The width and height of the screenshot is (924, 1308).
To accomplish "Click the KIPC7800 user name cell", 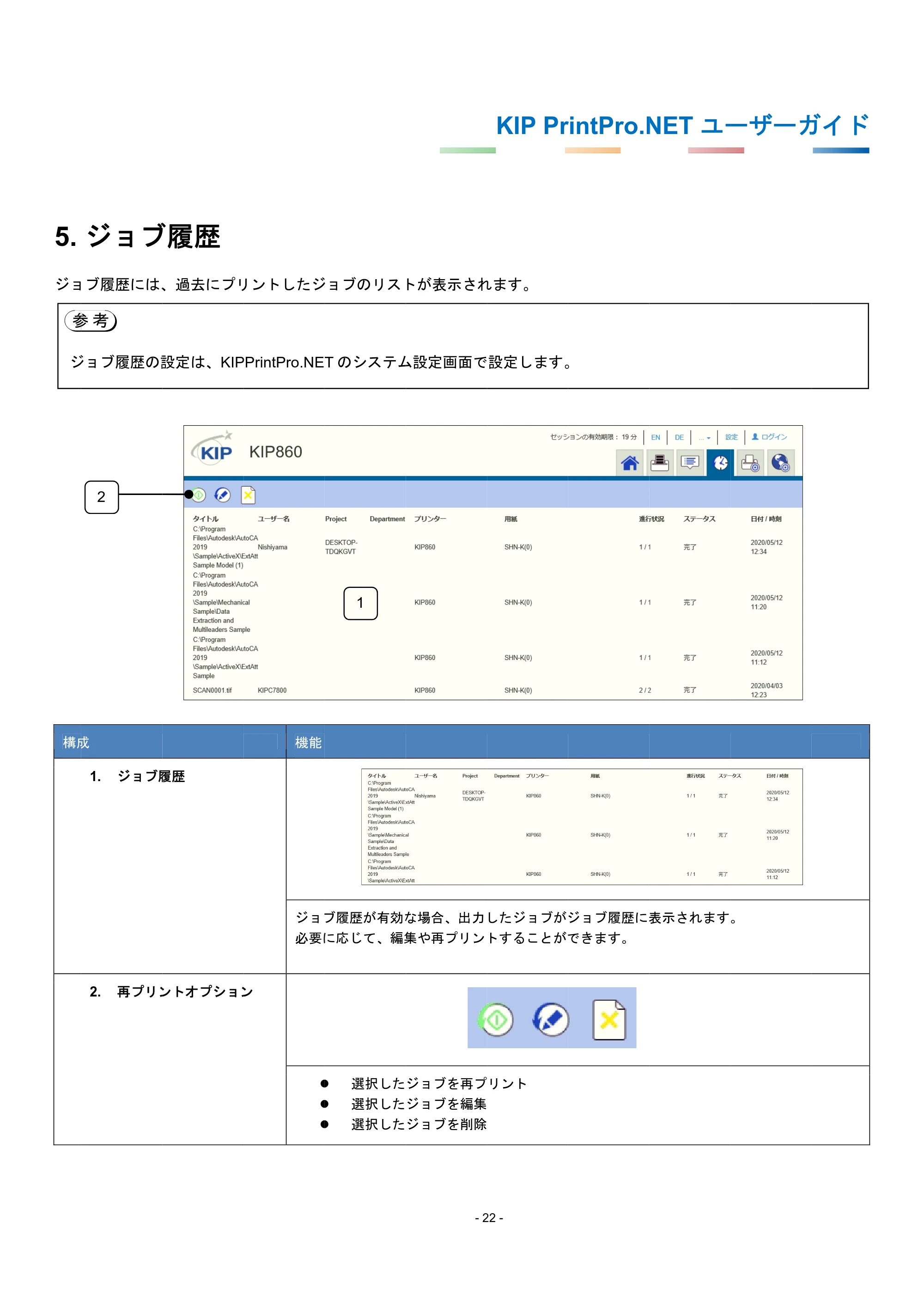I will [x=272, y=691].
